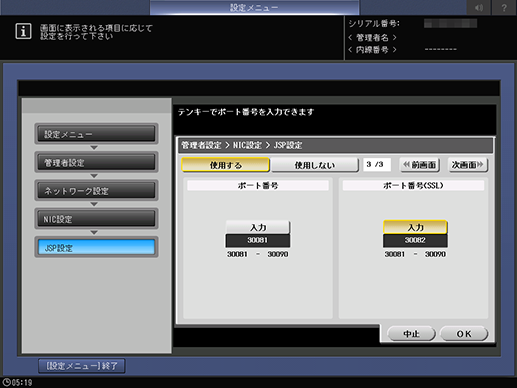This screenshot has width=517, height=388.
Task: Click 入力 button under ポート番号(SSL)
Action: pyautogui.click(x=415, y=227)
